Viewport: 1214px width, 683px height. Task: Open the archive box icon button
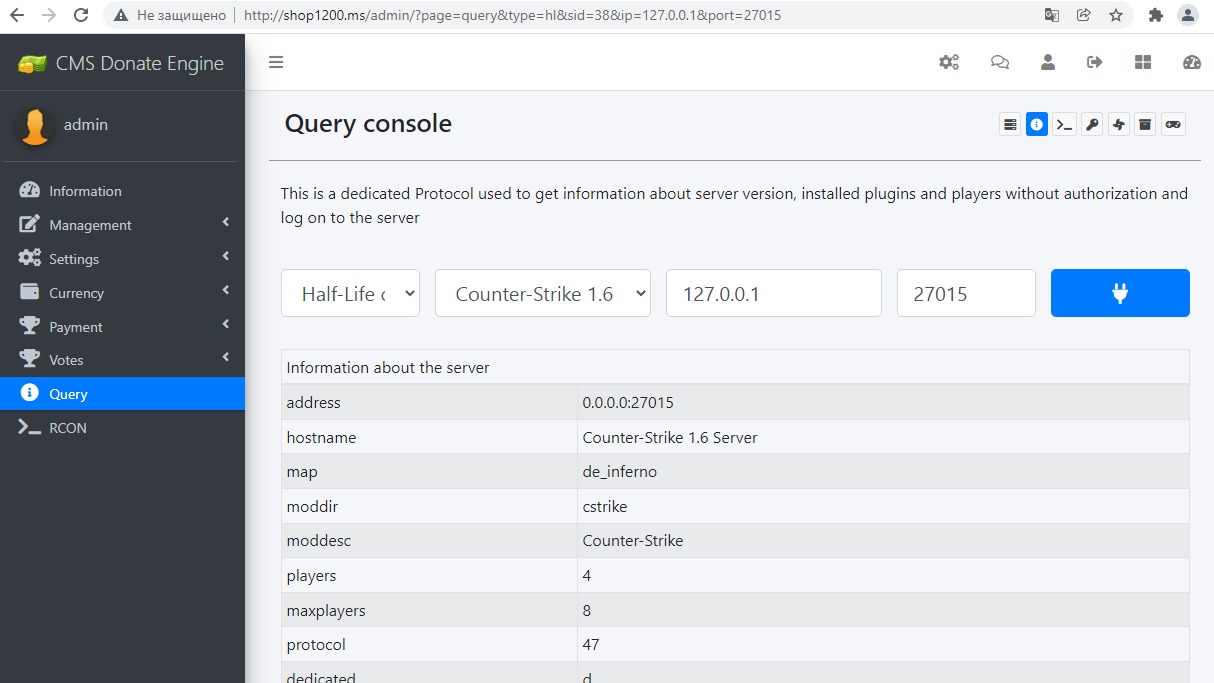pos(1146,125)
